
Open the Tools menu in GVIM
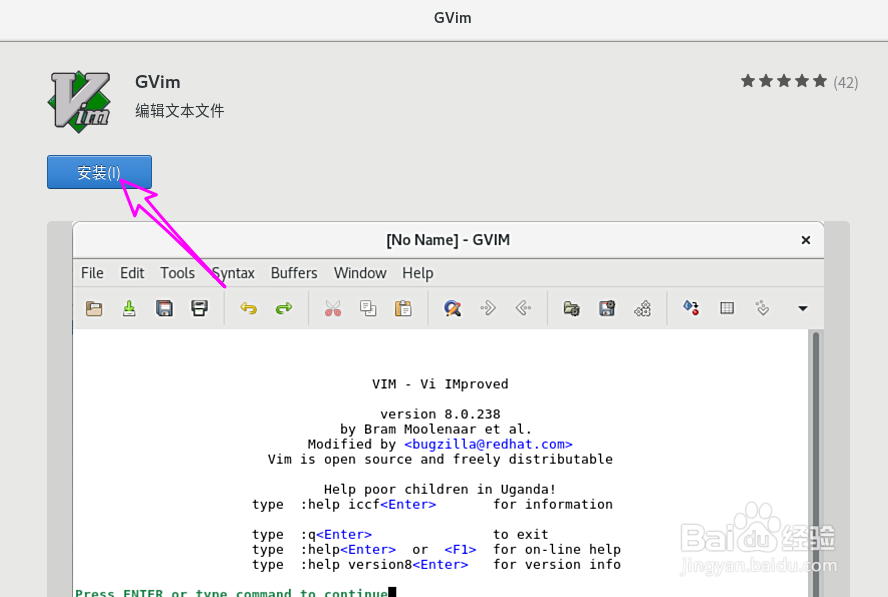177,273
